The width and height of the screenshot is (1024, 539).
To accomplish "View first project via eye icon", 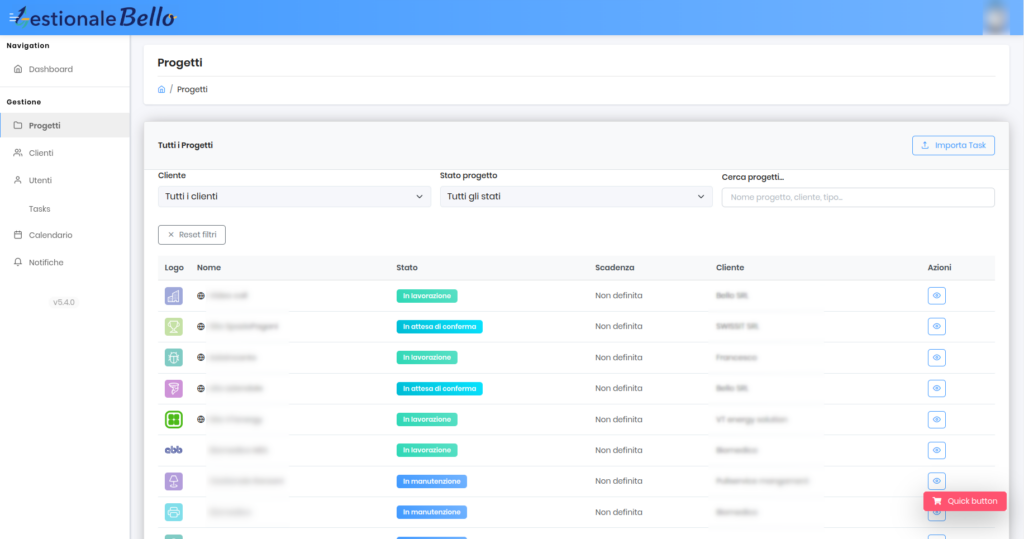I will (x=936, y=296).
